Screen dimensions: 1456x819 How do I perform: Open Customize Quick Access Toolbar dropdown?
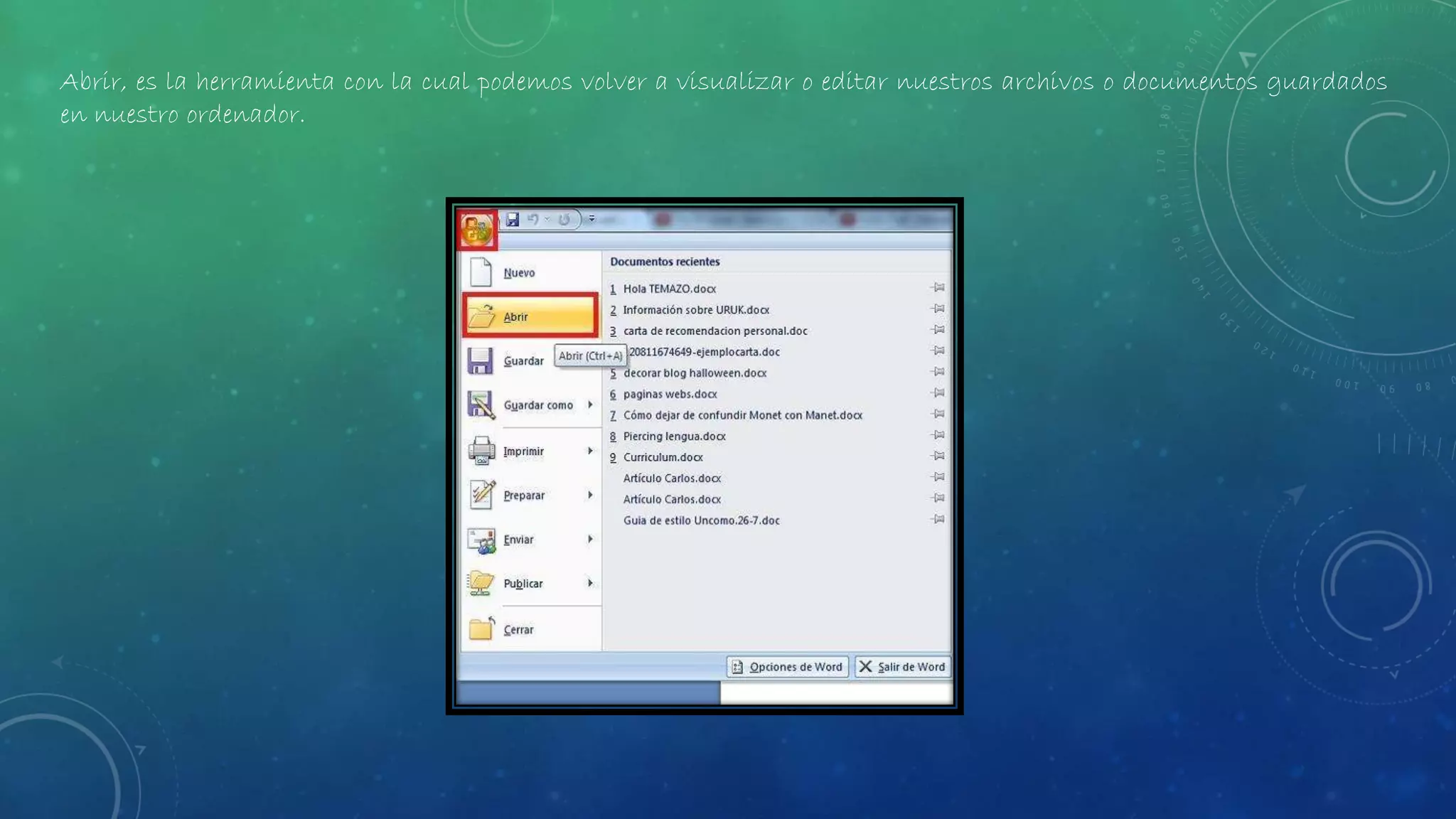591,219
